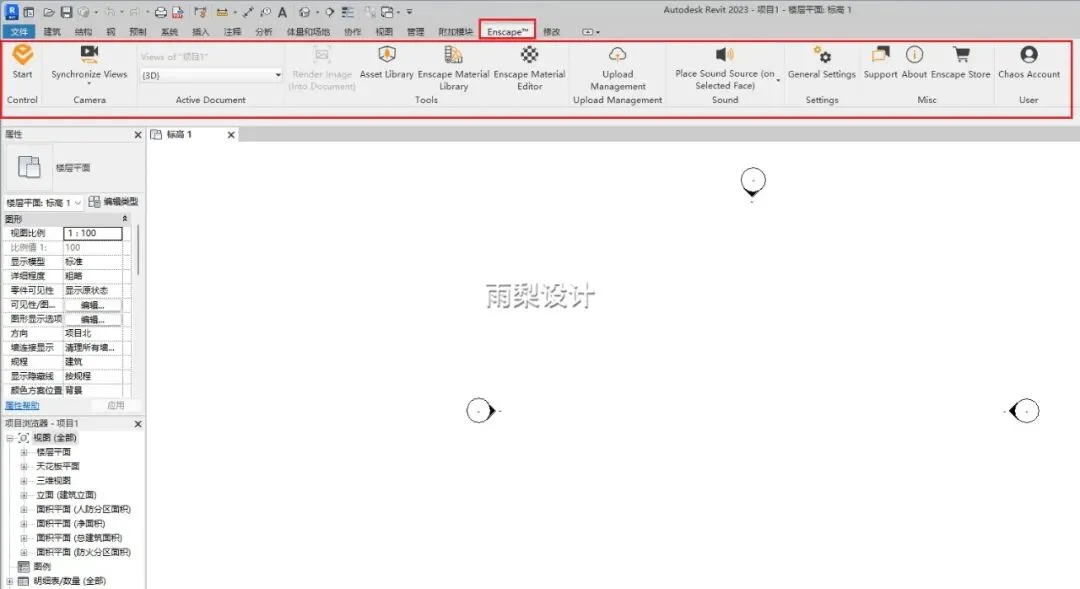Screen dimensions: 1080x589
Task: Toggle Synchronize Views camera option
Action: [90, 64]
